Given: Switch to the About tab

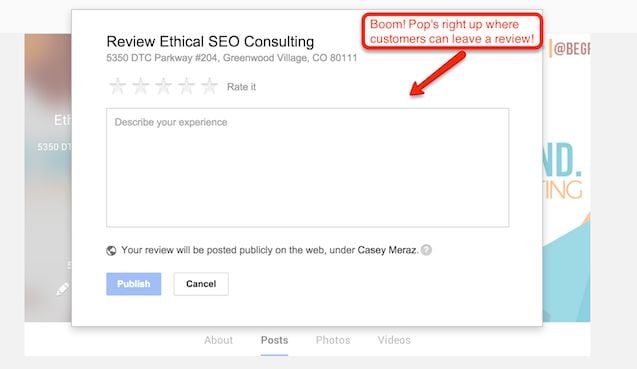Looking at the screenshot, I should 219,340.
